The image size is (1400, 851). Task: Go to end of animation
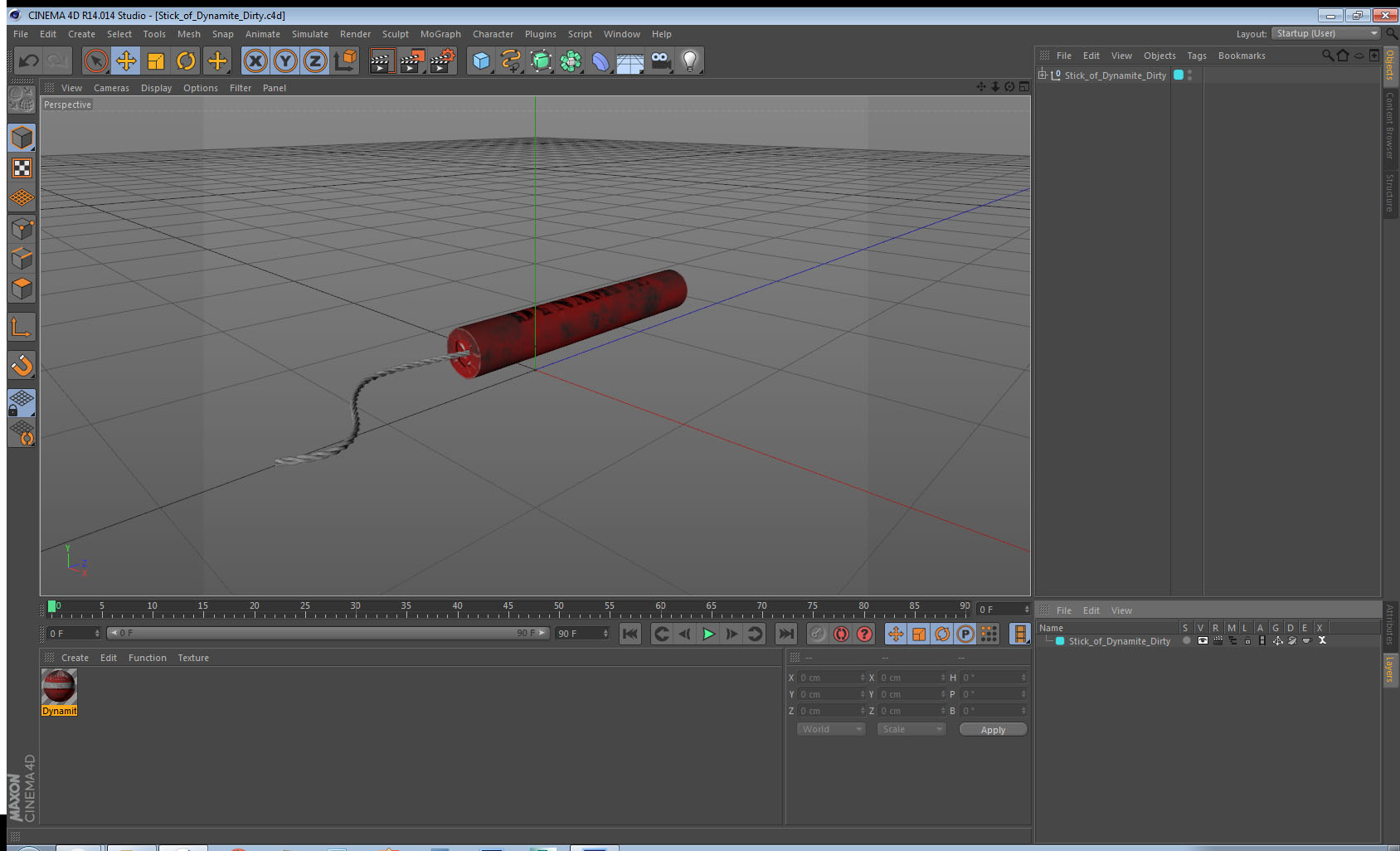(785, 634)
